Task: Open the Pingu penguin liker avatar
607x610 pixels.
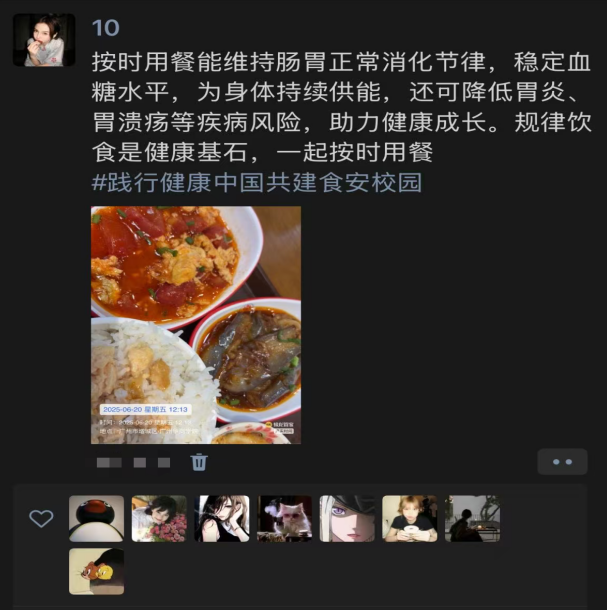Action: pyautogui.click(x=96, y=519)
